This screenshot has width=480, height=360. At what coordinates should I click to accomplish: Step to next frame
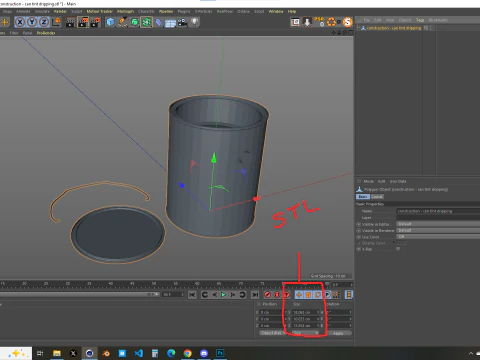pyautogui.click(x=233, y=295)
